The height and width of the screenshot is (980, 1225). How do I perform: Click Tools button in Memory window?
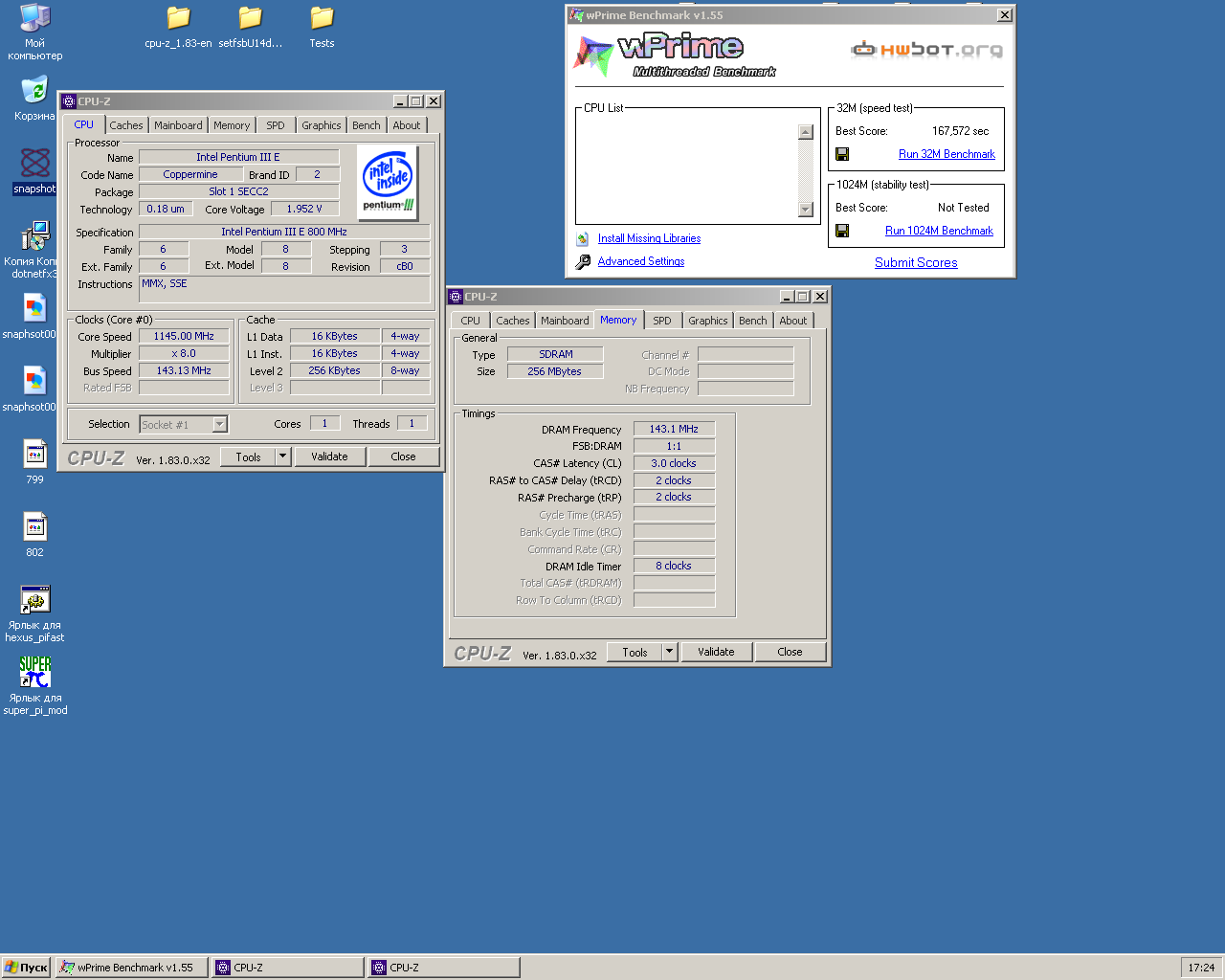pyautogui.click(x=635, y=652)
